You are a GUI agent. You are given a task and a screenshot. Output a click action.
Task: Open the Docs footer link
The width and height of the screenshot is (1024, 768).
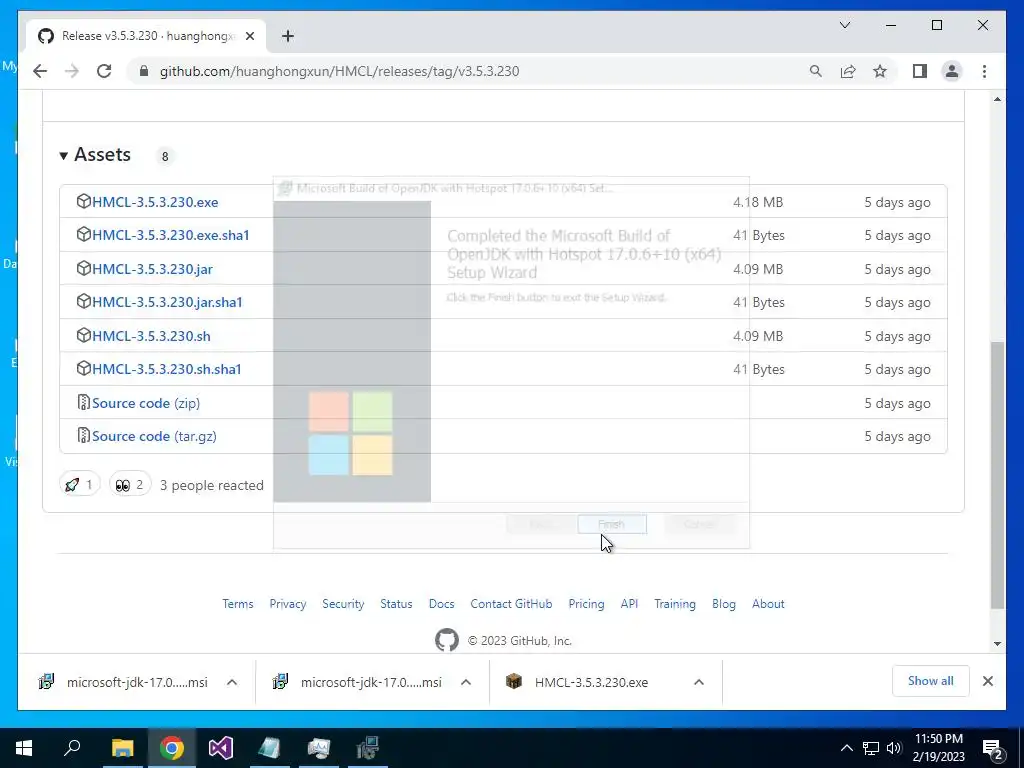(441, 604)
